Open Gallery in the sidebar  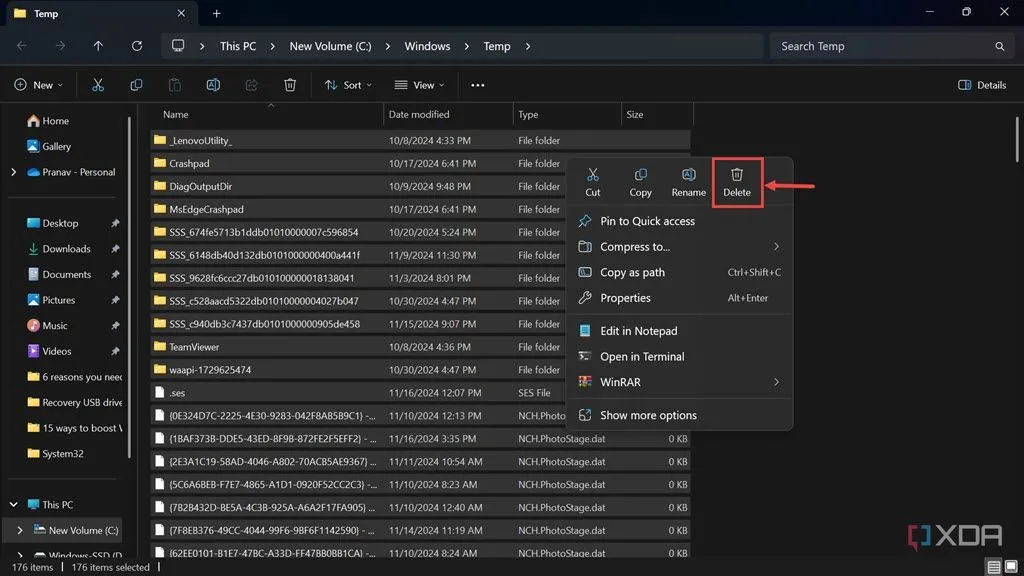pyautogui.click(x=49, y=146)
